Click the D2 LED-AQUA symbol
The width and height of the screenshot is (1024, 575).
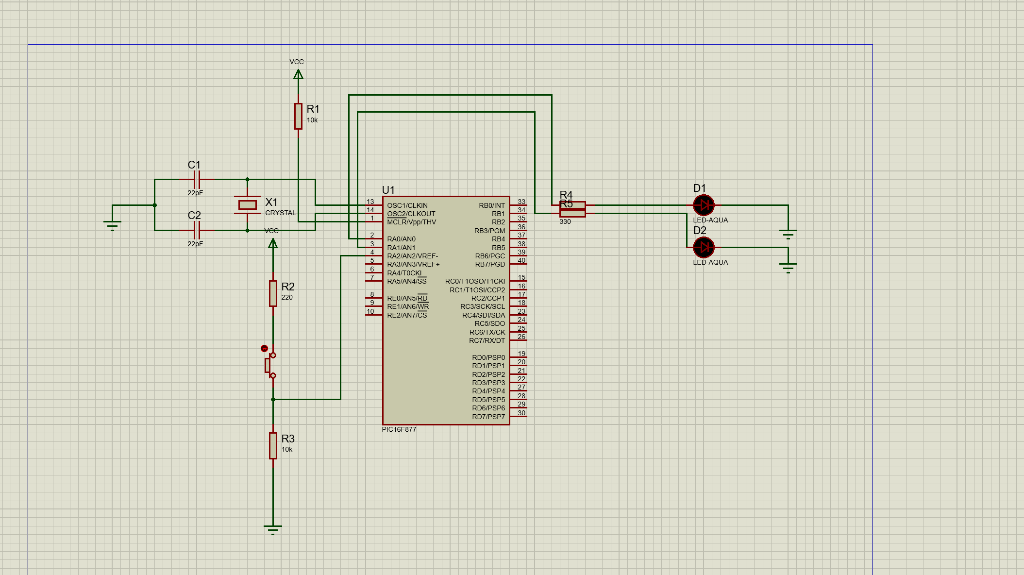[x=704, y=246]
